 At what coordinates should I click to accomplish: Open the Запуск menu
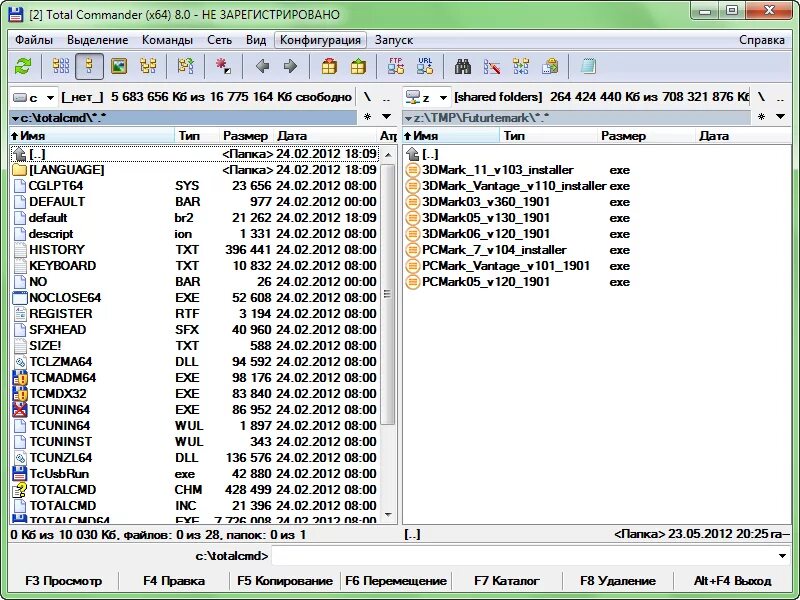(394, 40)
